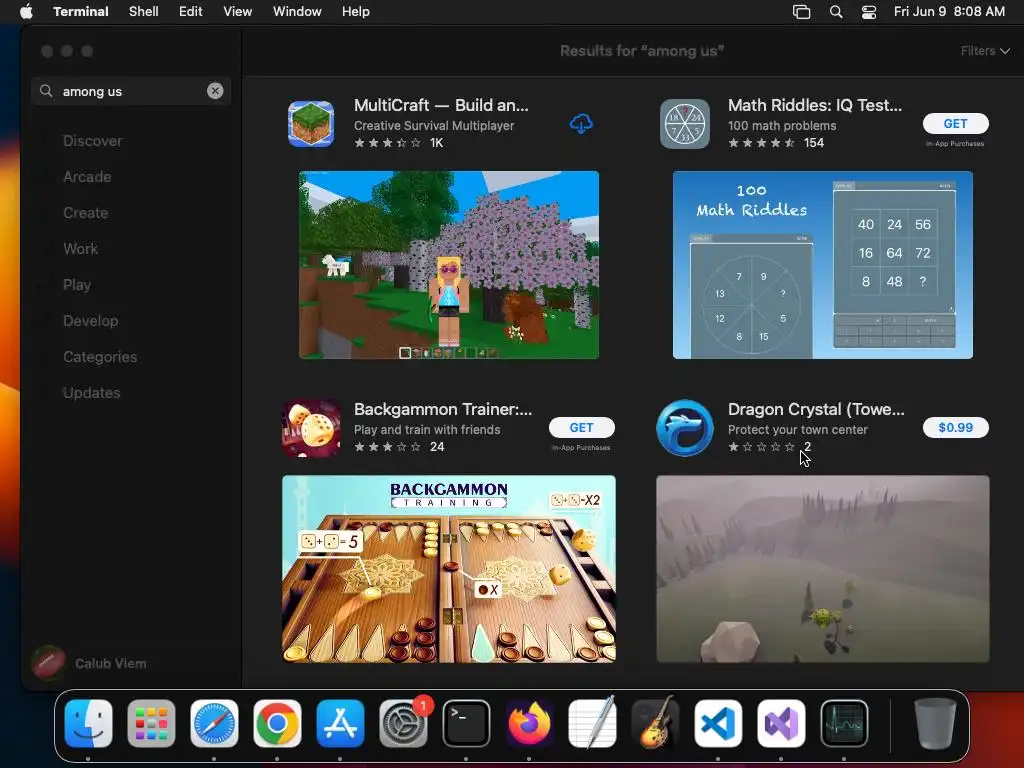Clear the search field with the X button
Image resolution: width=1024 pixels, height=768 pixels.
215,91
